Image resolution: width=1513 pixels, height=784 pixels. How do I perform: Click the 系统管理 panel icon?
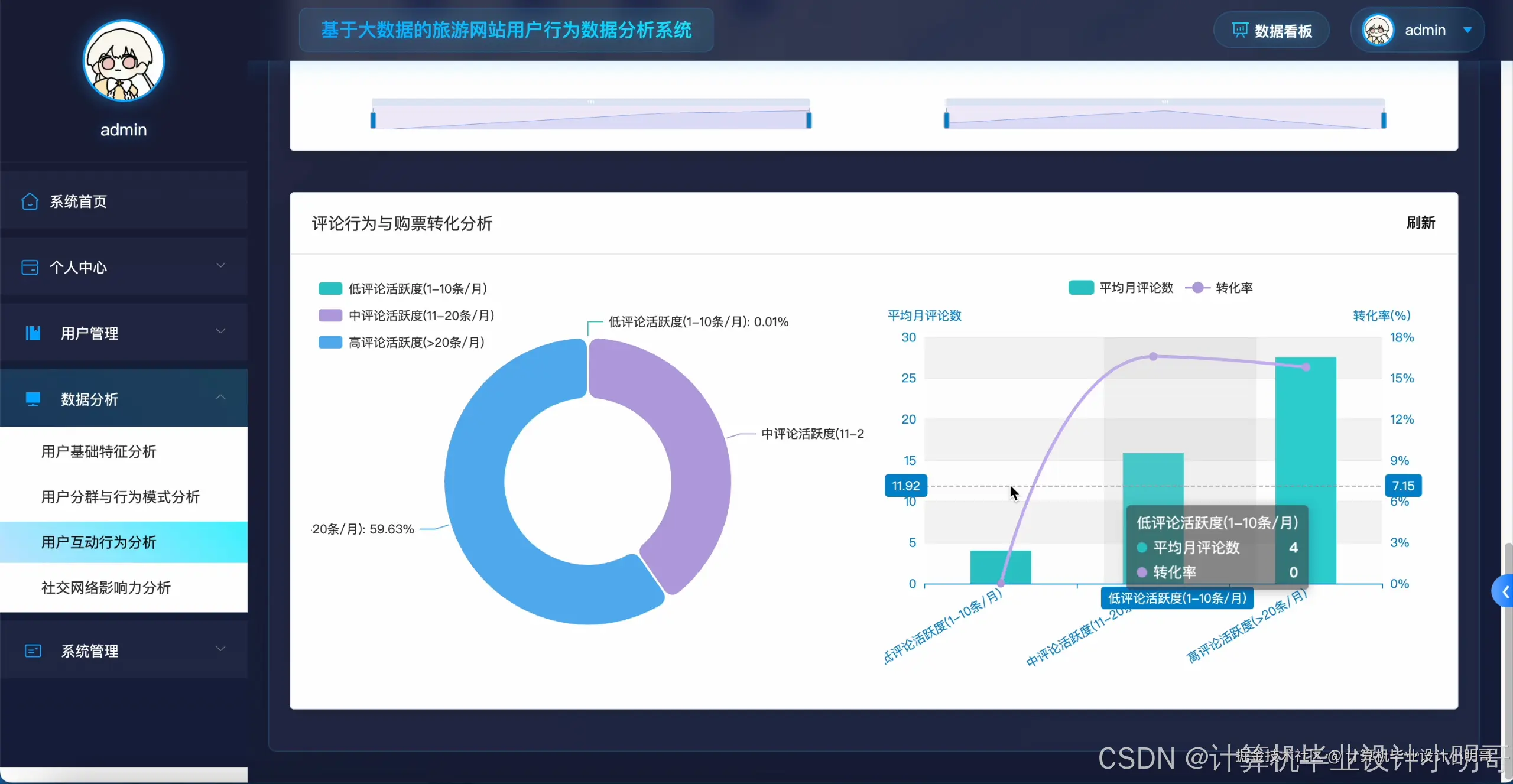pos(33,650)
